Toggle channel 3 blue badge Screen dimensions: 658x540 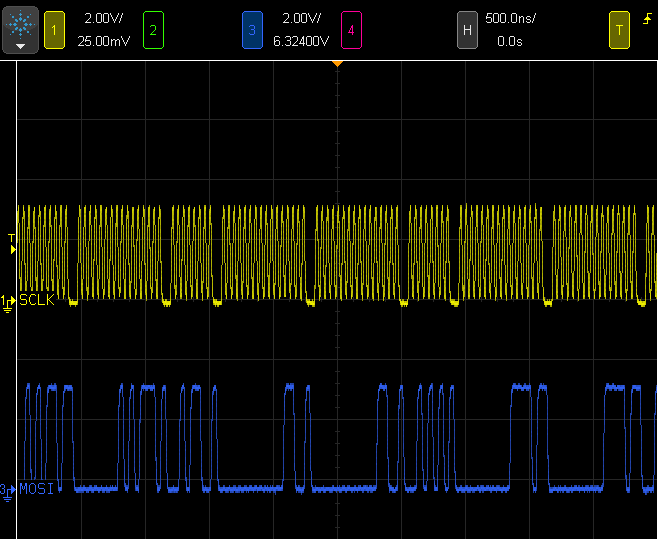pos(252,31)
